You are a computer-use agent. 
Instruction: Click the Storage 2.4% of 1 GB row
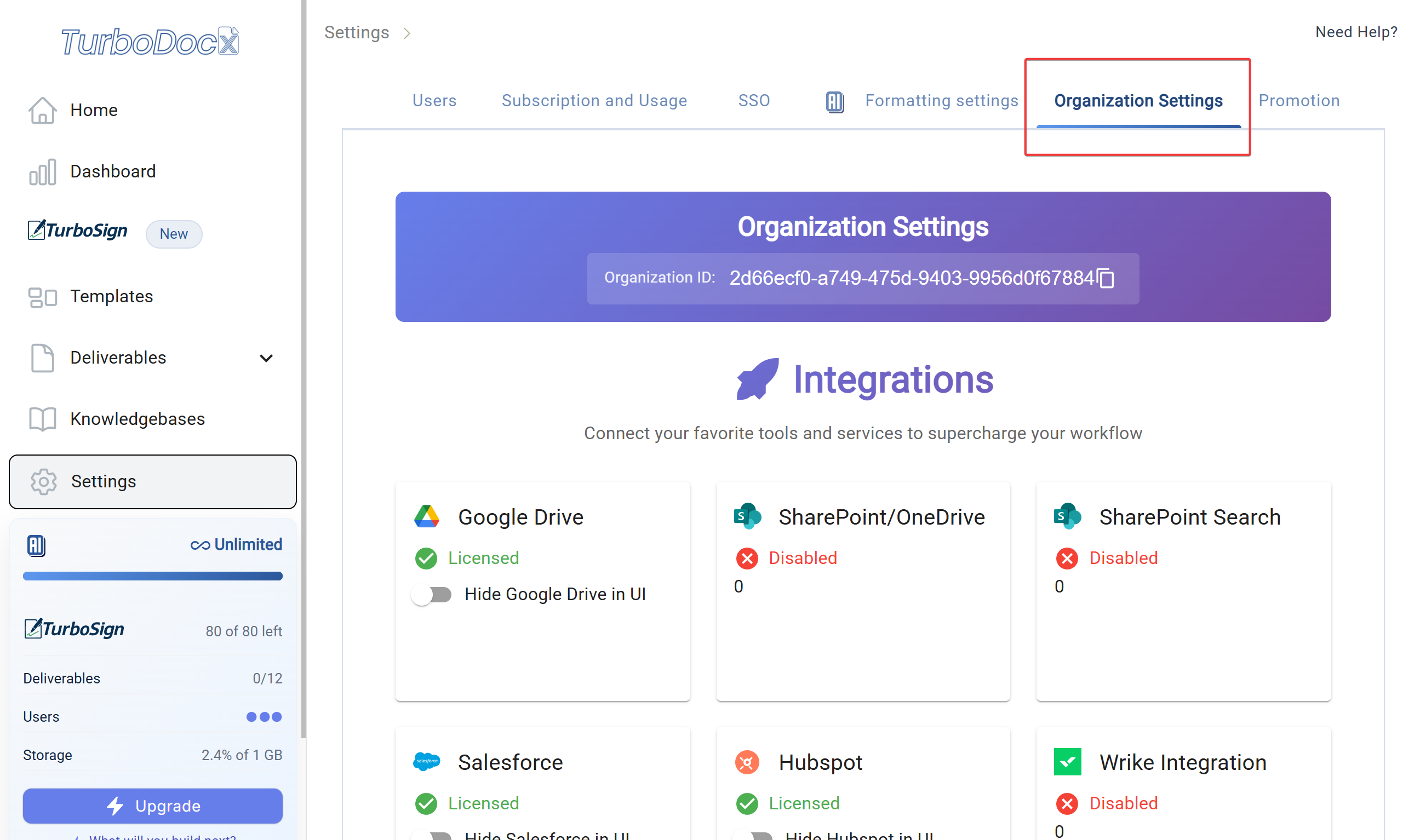[x=153, y=755]
